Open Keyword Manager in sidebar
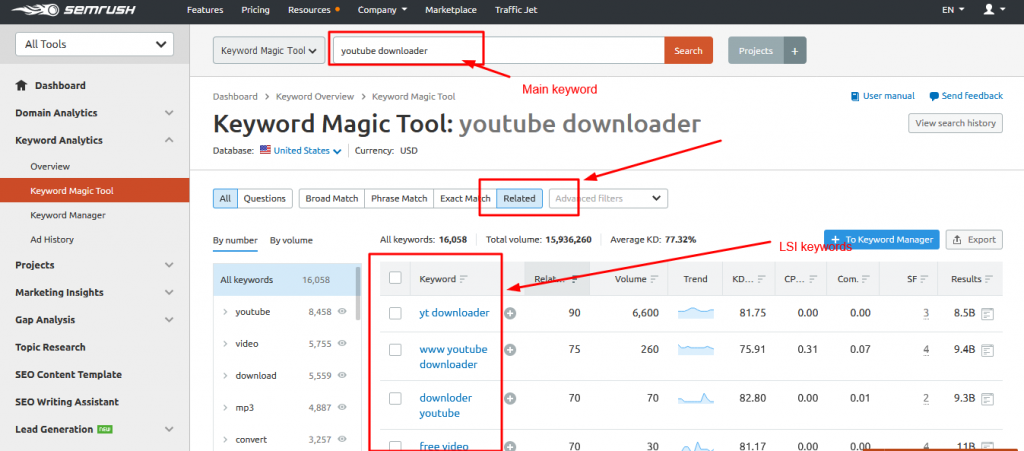 (x=68, y=215)
